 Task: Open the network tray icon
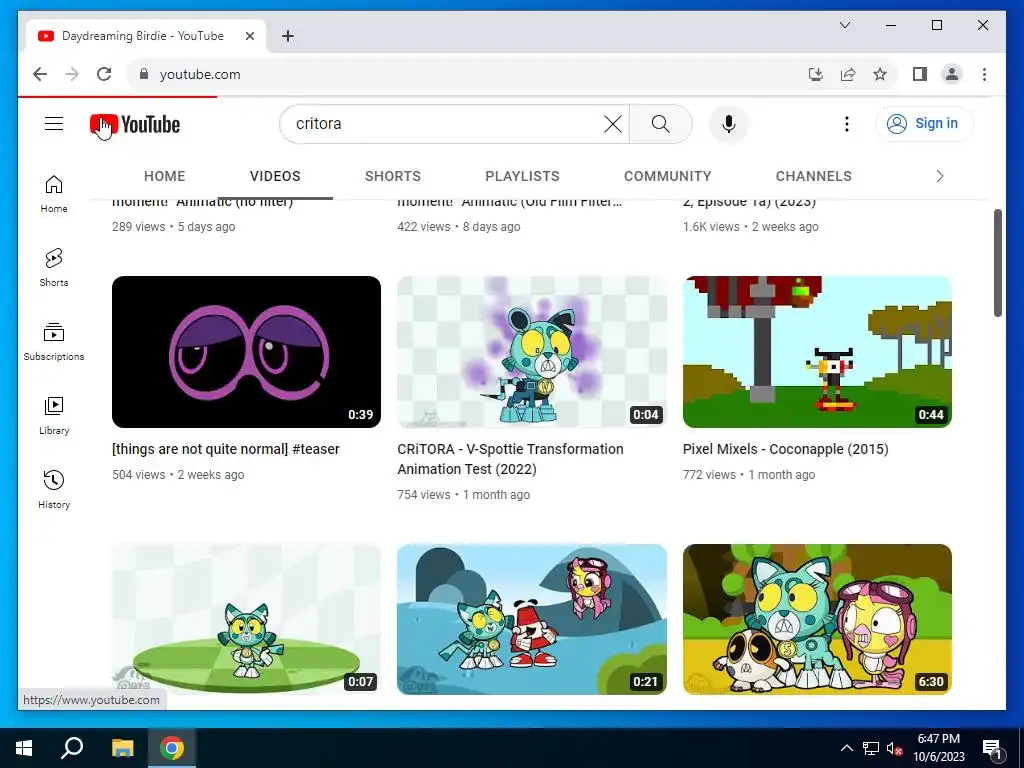coord(871,748)
